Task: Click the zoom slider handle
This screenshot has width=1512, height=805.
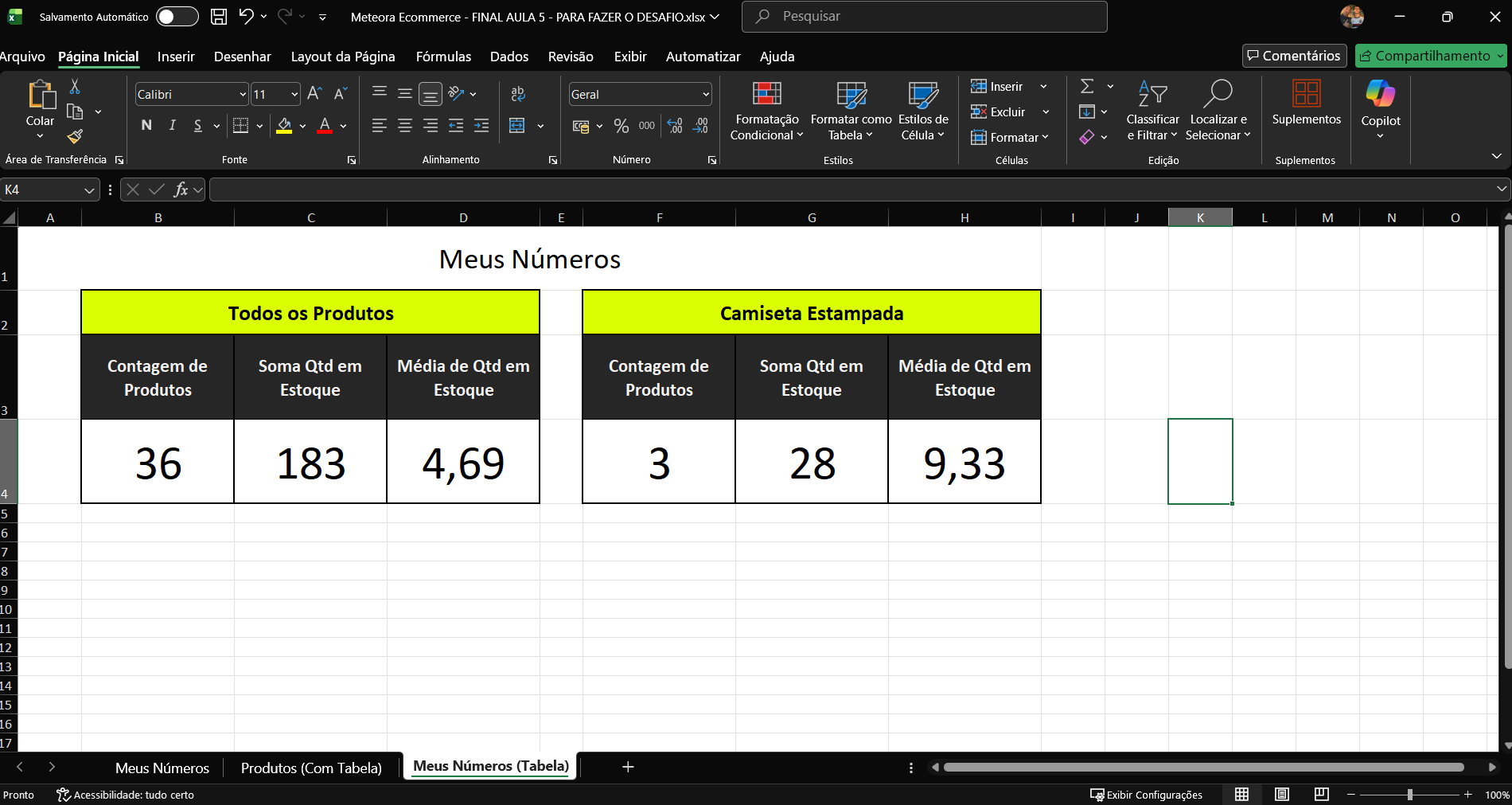Action: tap(1409, 795)
